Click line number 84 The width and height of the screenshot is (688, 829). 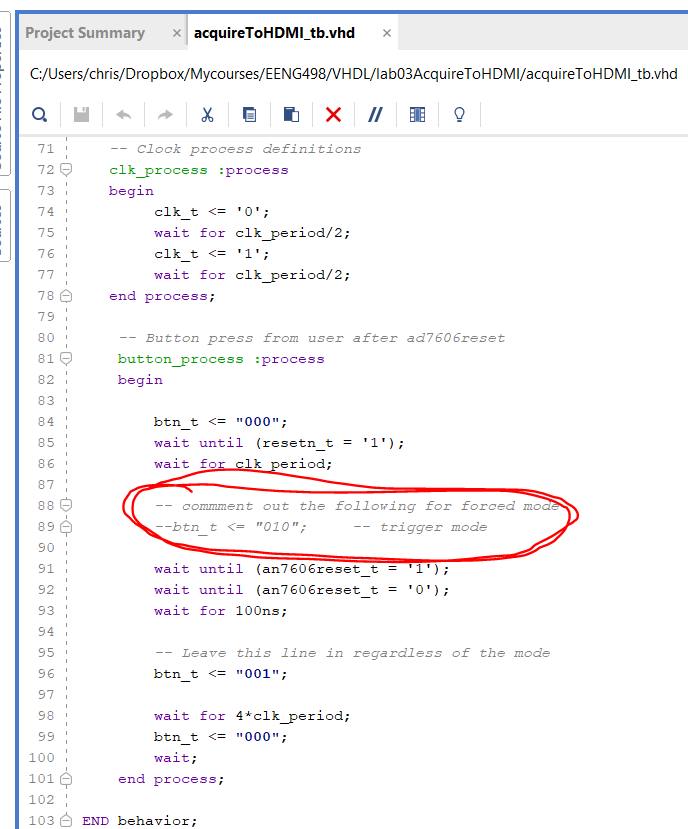point(46,421)
